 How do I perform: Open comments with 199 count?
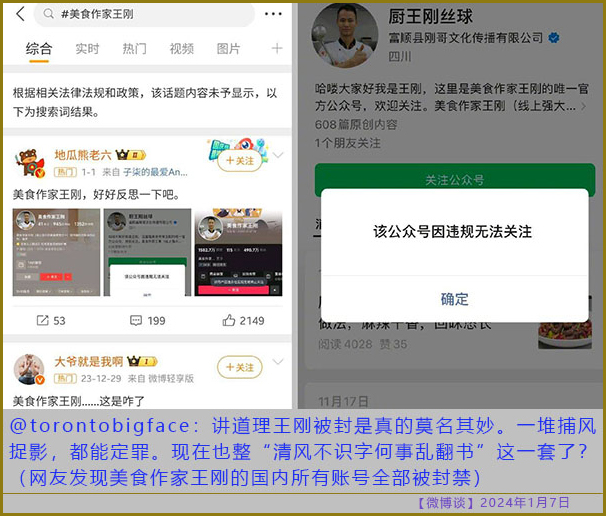click(147, 320)
